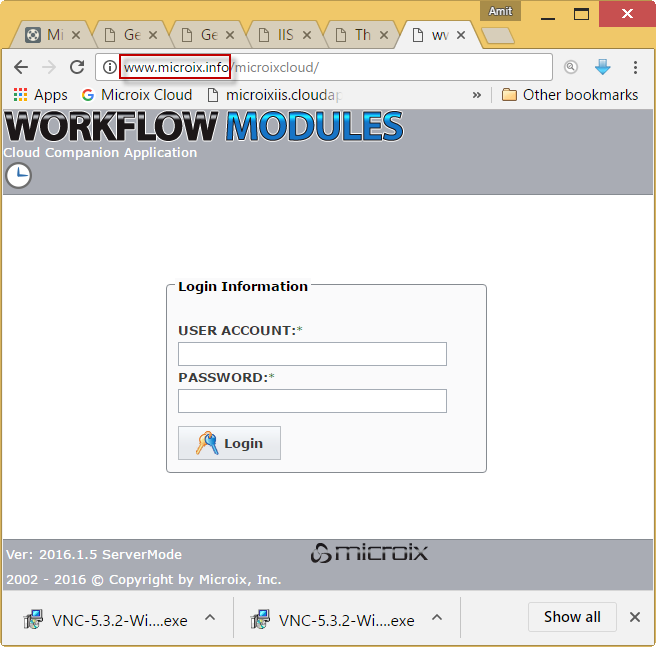The image size is (656, 647).
Task: Click the zoom magnifier icon in address bar
Action: tap(570, 67)
